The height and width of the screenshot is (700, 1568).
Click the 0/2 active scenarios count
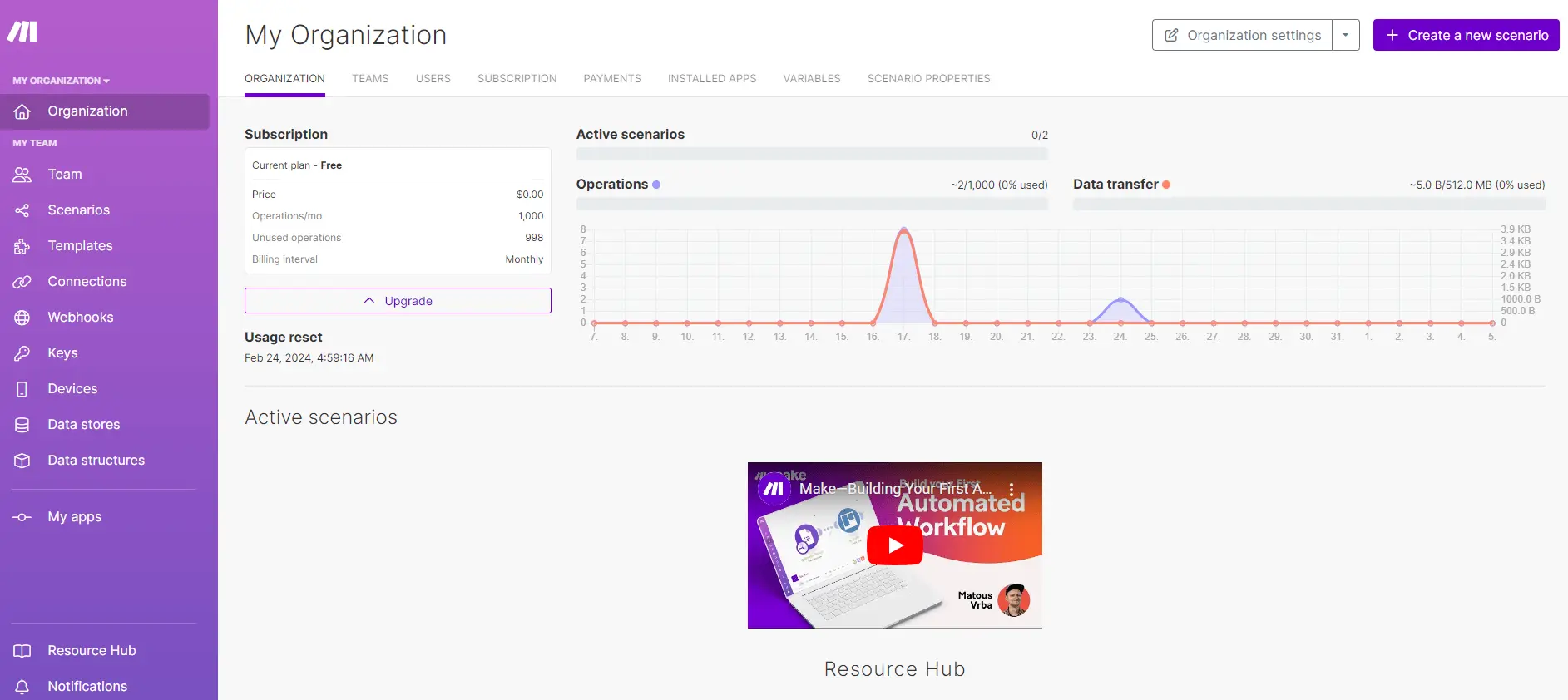pyautogui.click(x=1040, y=135)
